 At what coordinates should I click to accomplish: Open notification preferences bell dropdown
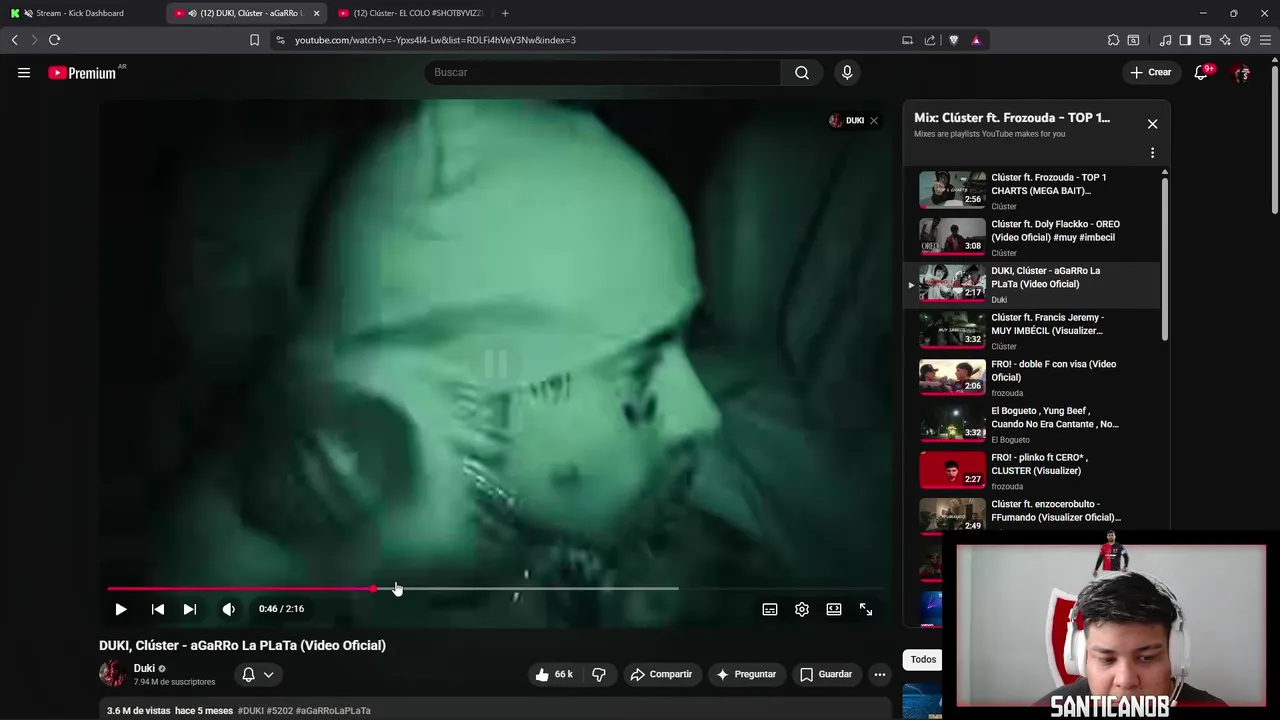pos(258,675)
